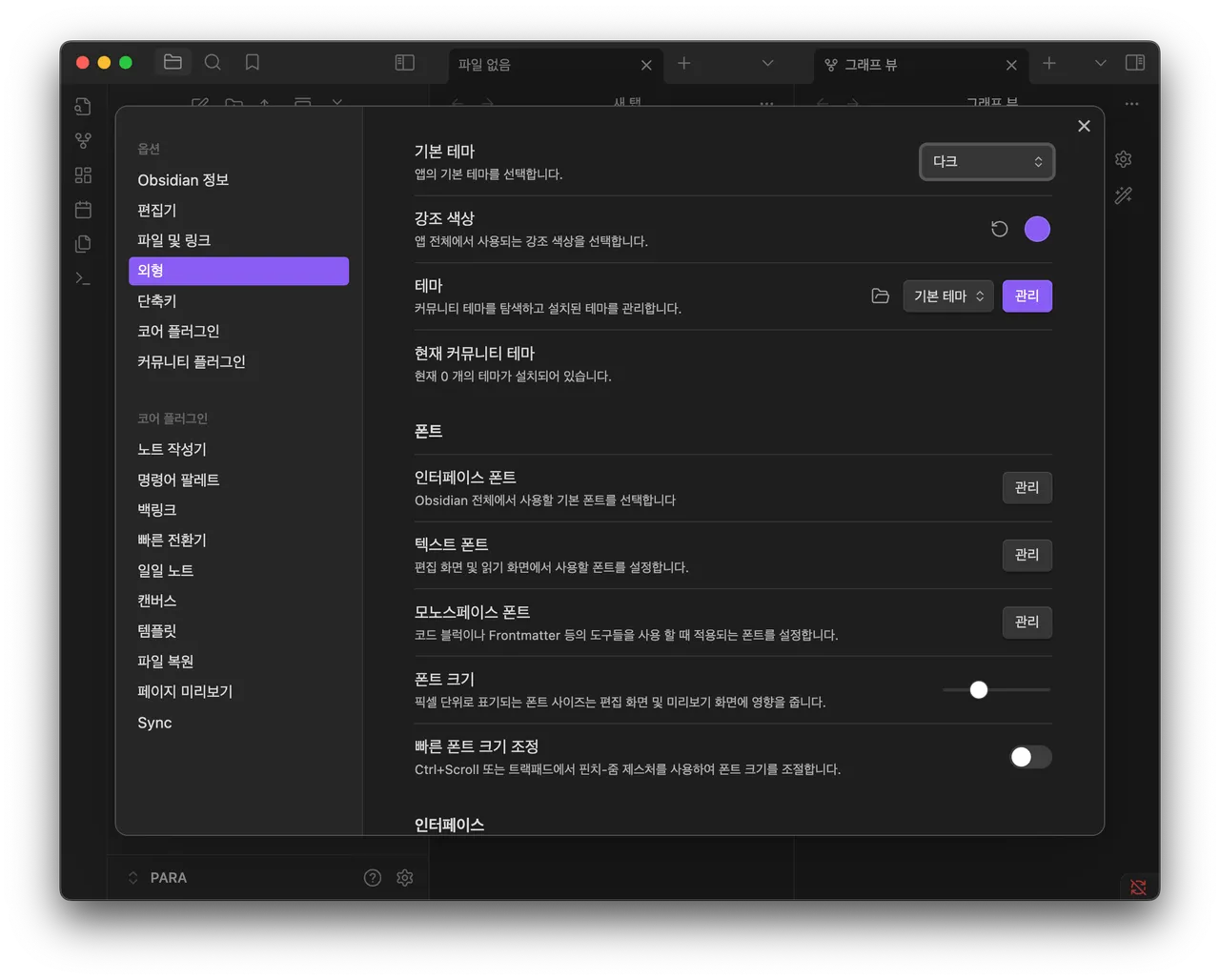Click the purple accent color swatch
The height and width of the screenshot is (980, 1220).
tap(1037, 229)
